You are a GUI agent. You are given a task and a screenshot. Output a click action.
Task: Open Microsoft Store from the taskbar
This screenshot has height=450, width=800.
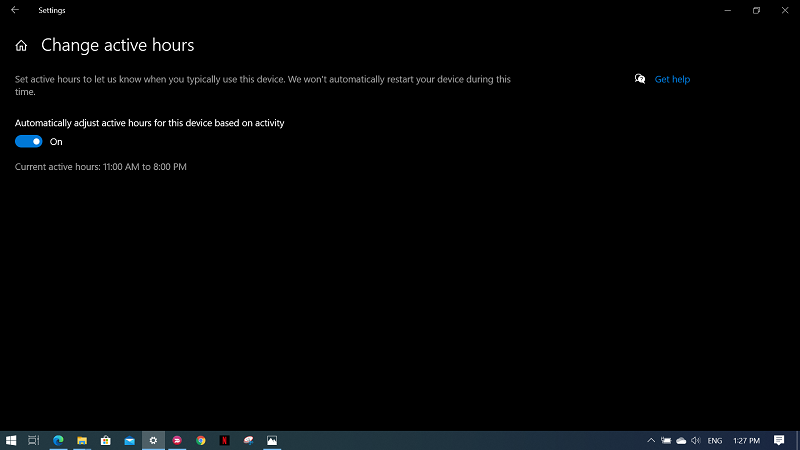click(106, 440)
